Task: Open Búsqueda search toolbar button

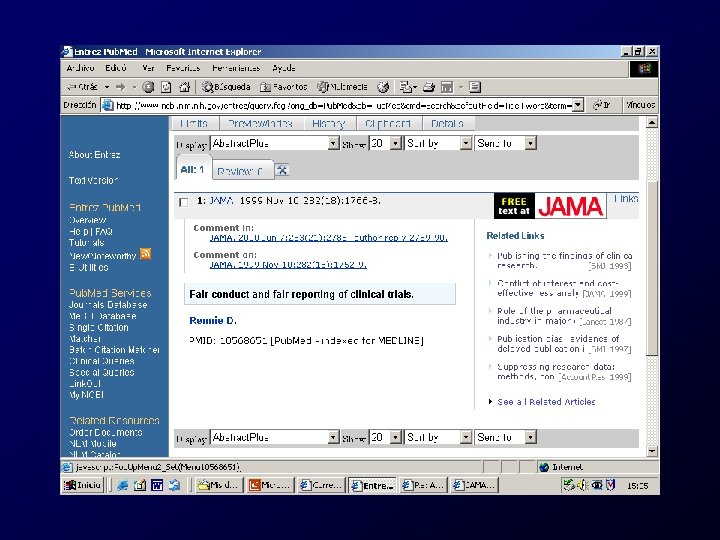Action: (x=226, y=87)
